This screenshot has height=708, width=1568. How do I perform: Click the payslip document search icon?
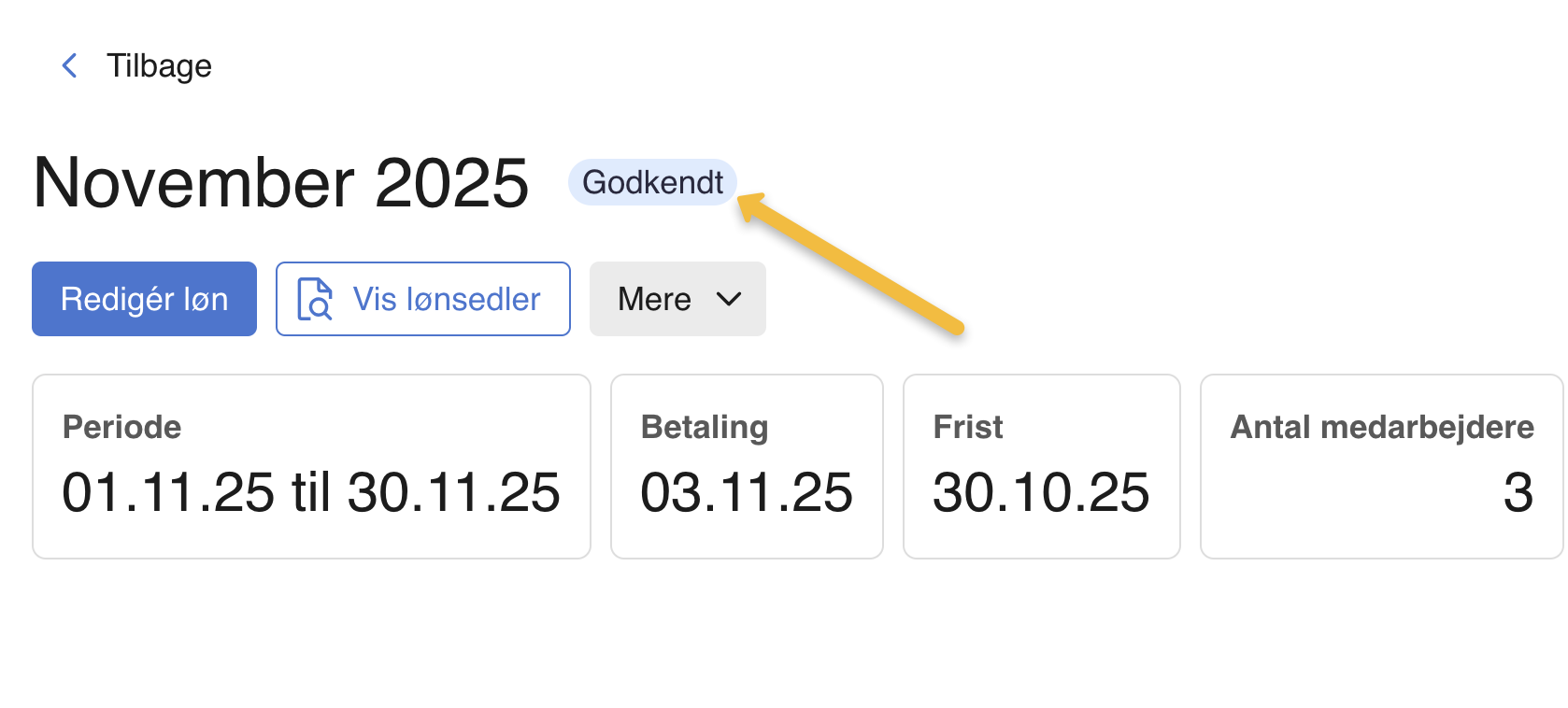coord(315,299)
